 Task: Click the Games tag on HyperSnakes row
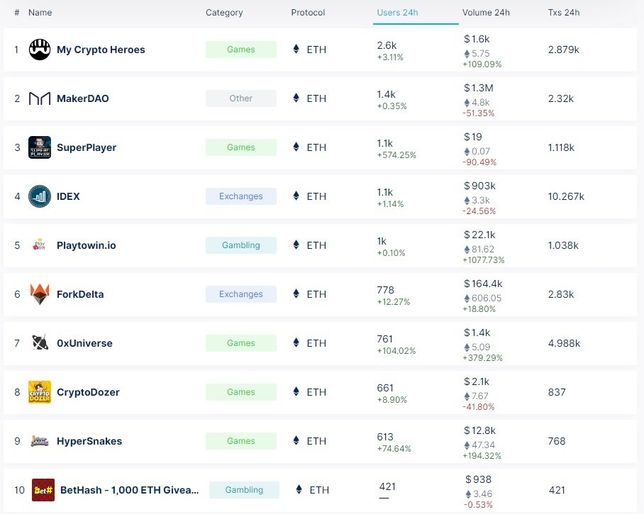pyautogui.click(x=241, y=441)
